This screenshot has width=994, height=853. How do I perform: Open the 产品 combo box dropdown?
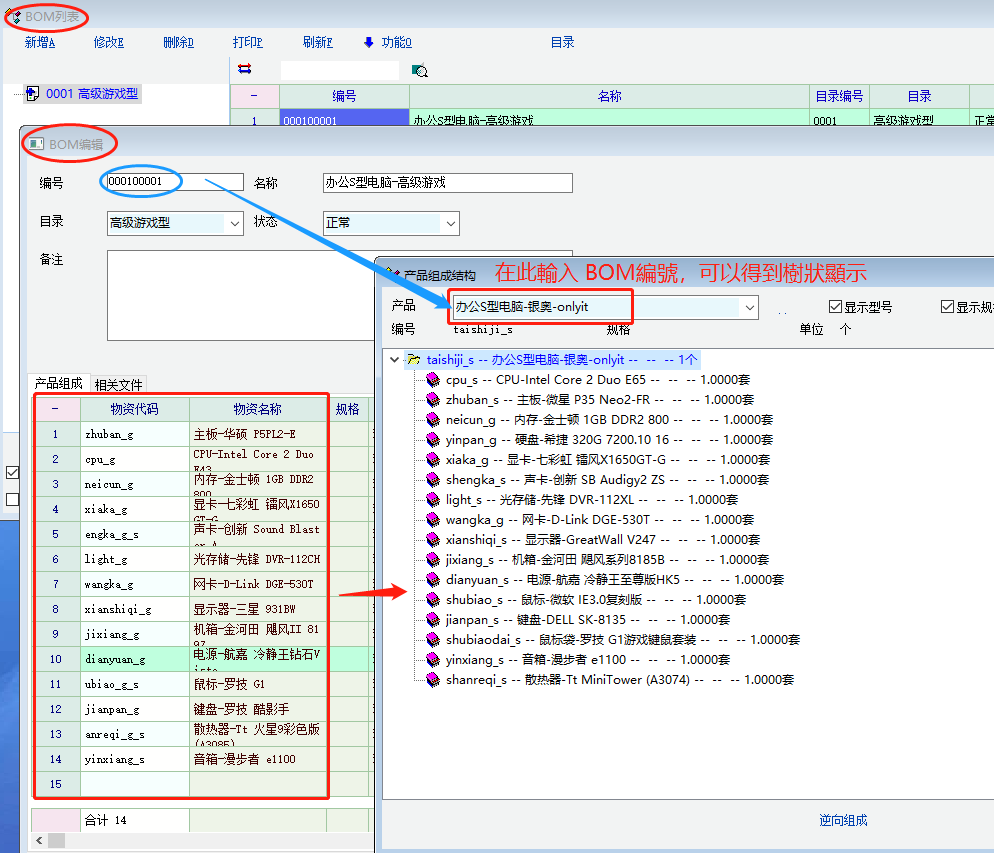[x=749, y=308]
